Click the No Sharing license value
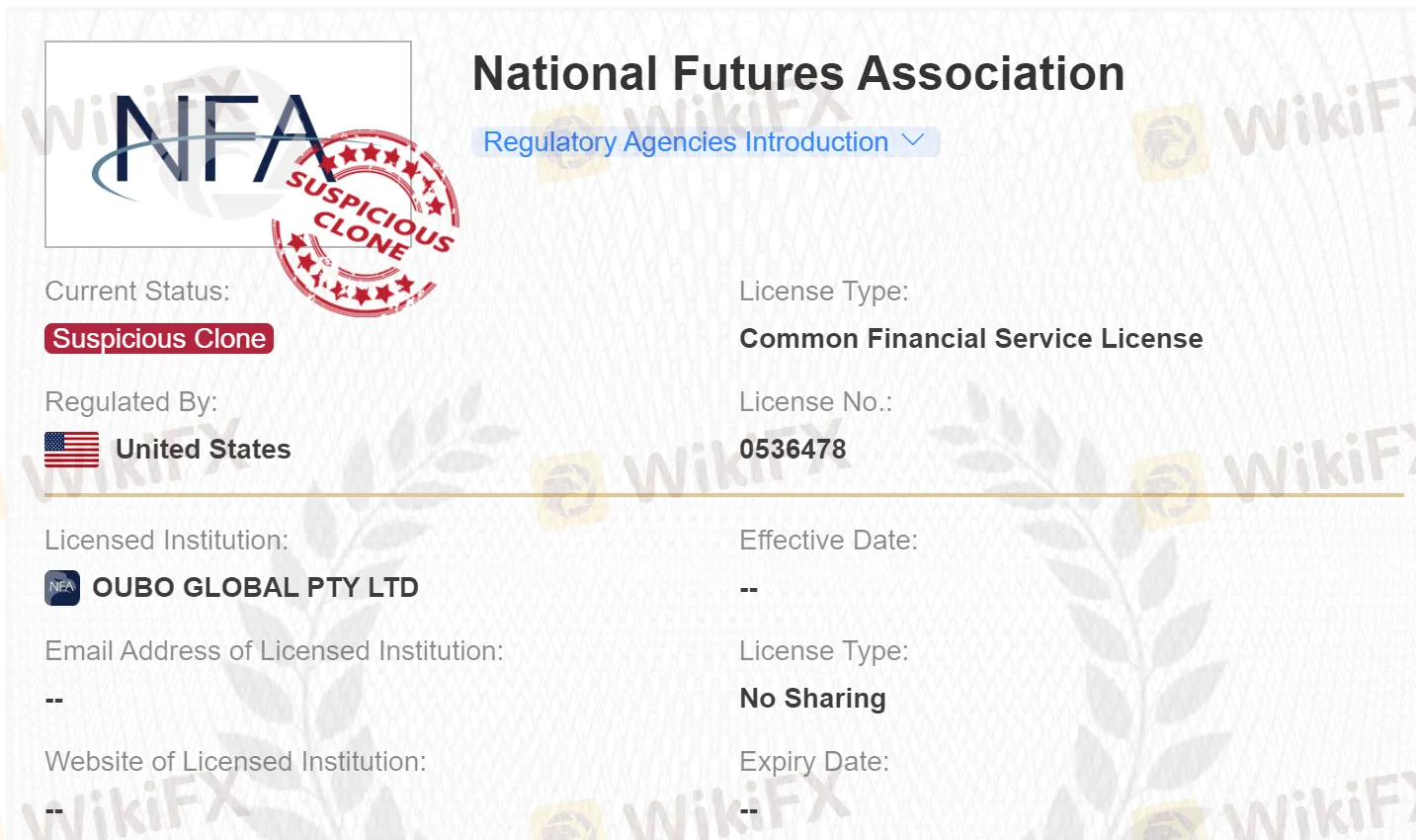Viewport: 1416px width, 840px height. coord(812,699)
